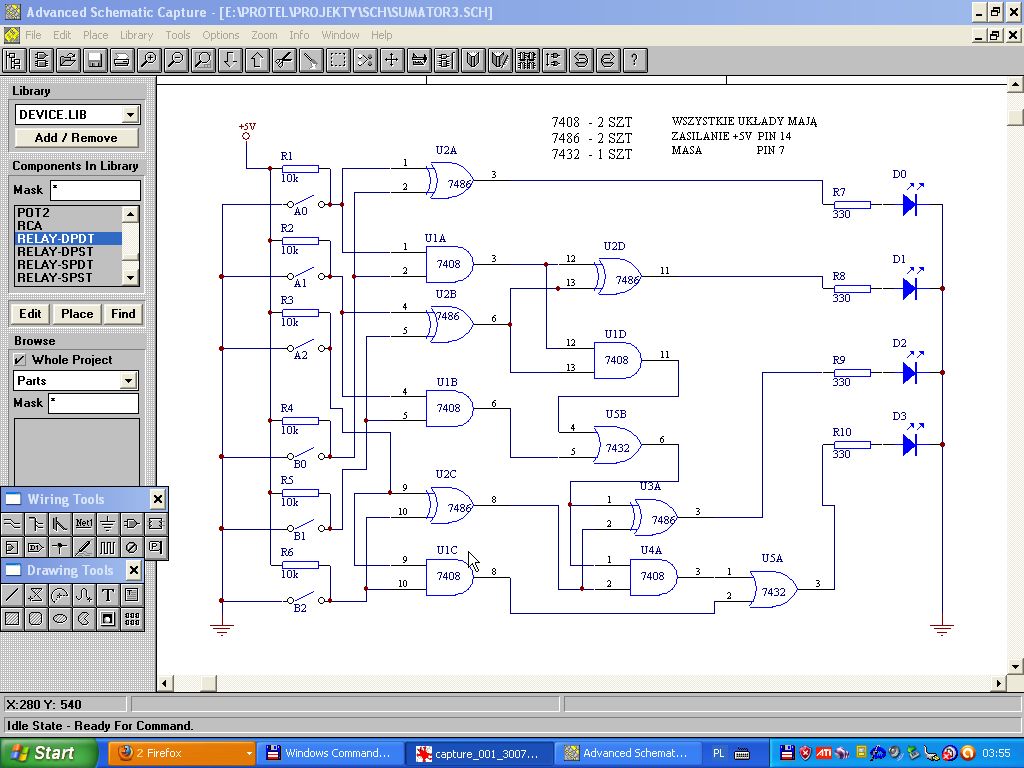Screen dimensions: 1024x768
Task: Select the junction placement tool
Action: coord(59,547)
